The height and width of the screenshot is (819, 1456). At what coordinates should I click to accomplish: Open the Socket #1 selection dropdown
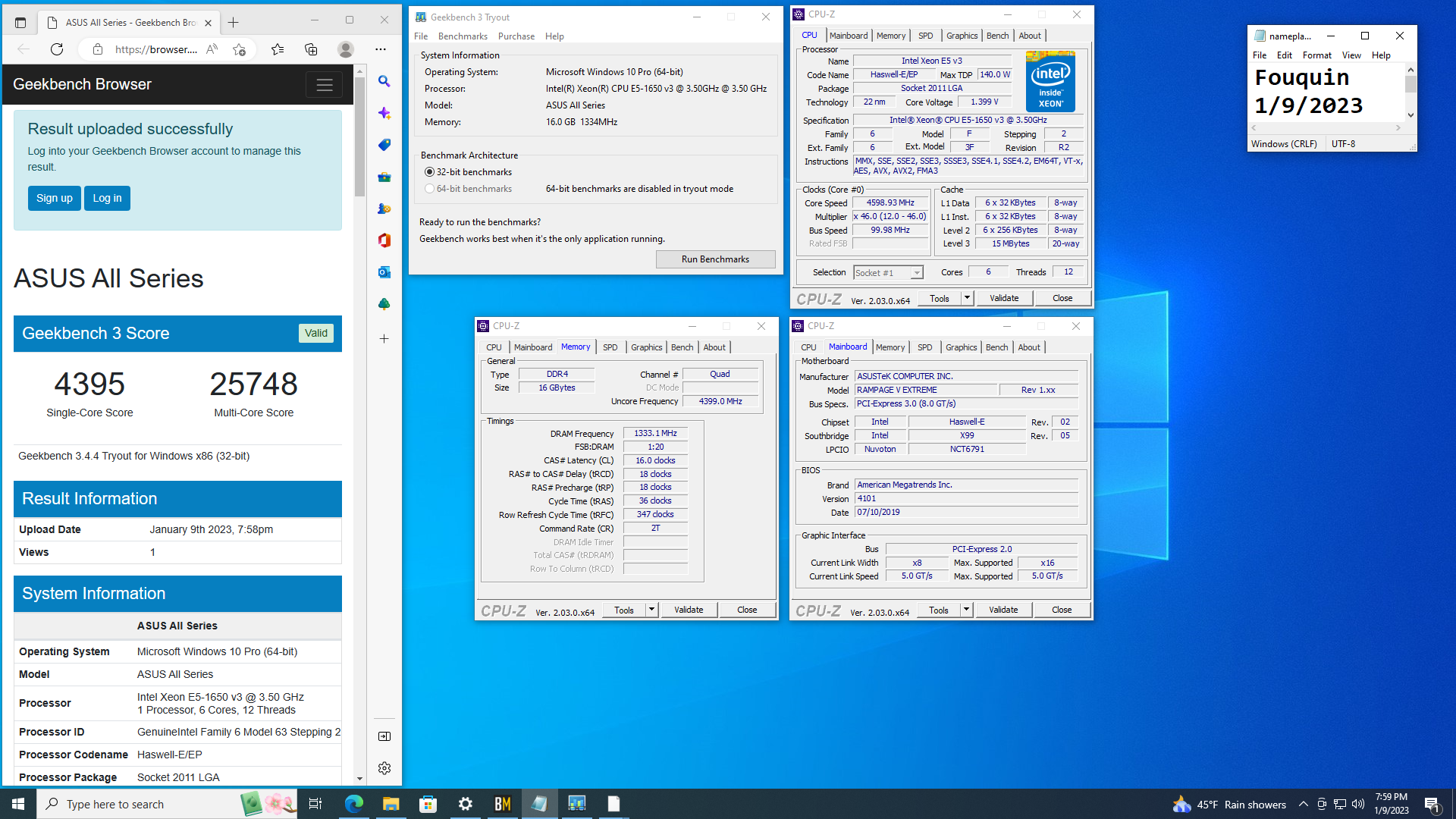click(888, 272)
